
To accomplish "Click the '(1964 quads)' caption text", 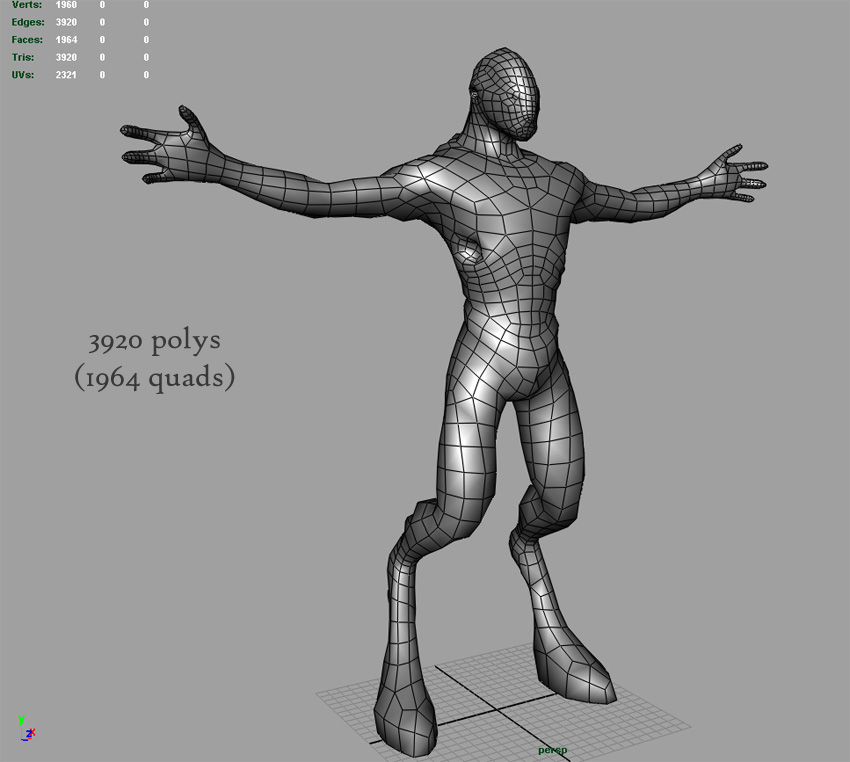I will click(x=154, y=378).
